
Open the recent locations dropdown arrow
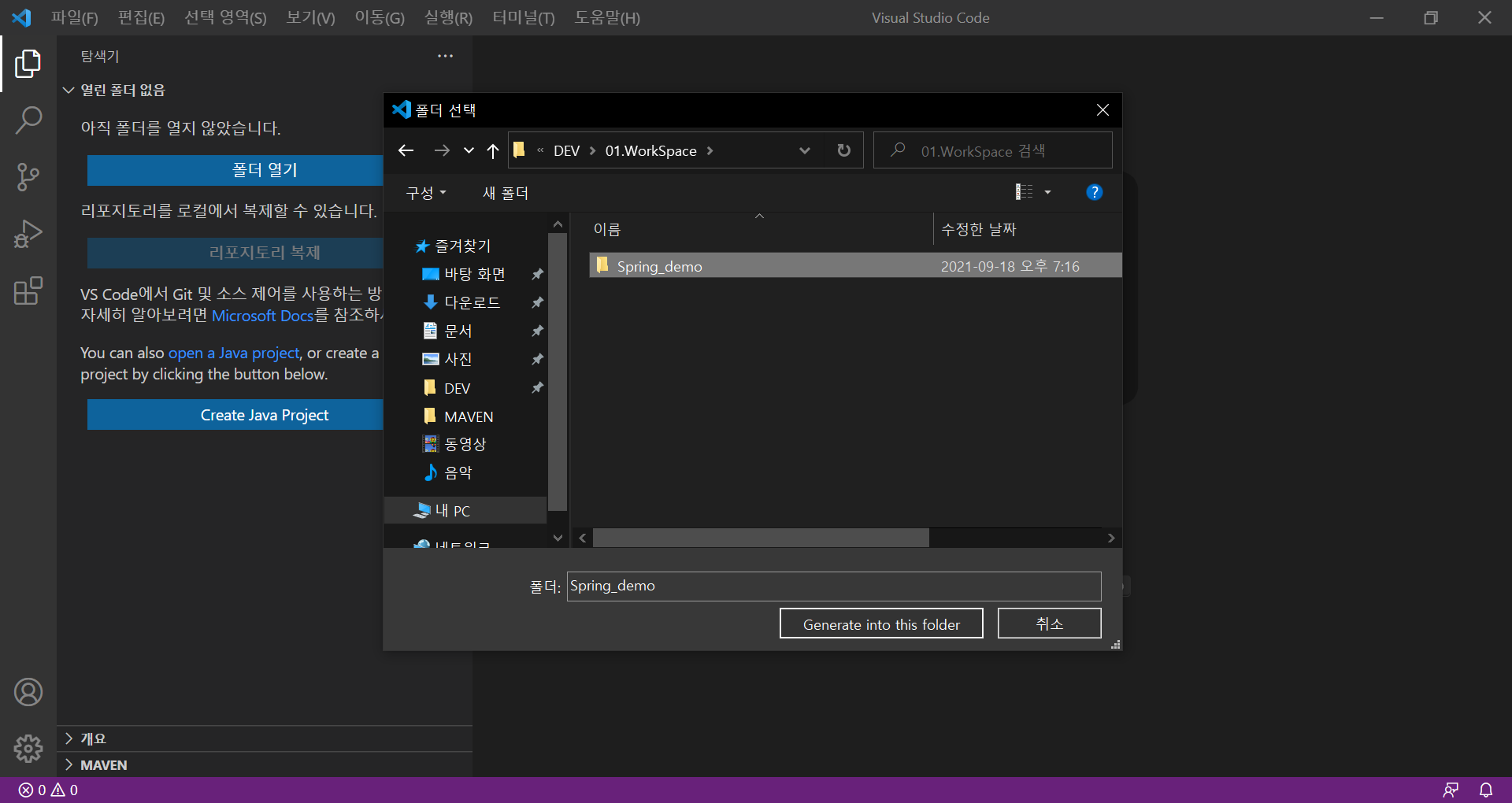coord(469,150)
